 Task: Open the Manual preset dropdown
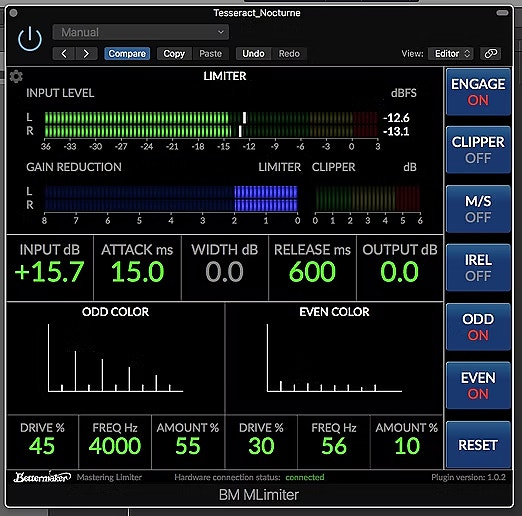tap(140, 32)
